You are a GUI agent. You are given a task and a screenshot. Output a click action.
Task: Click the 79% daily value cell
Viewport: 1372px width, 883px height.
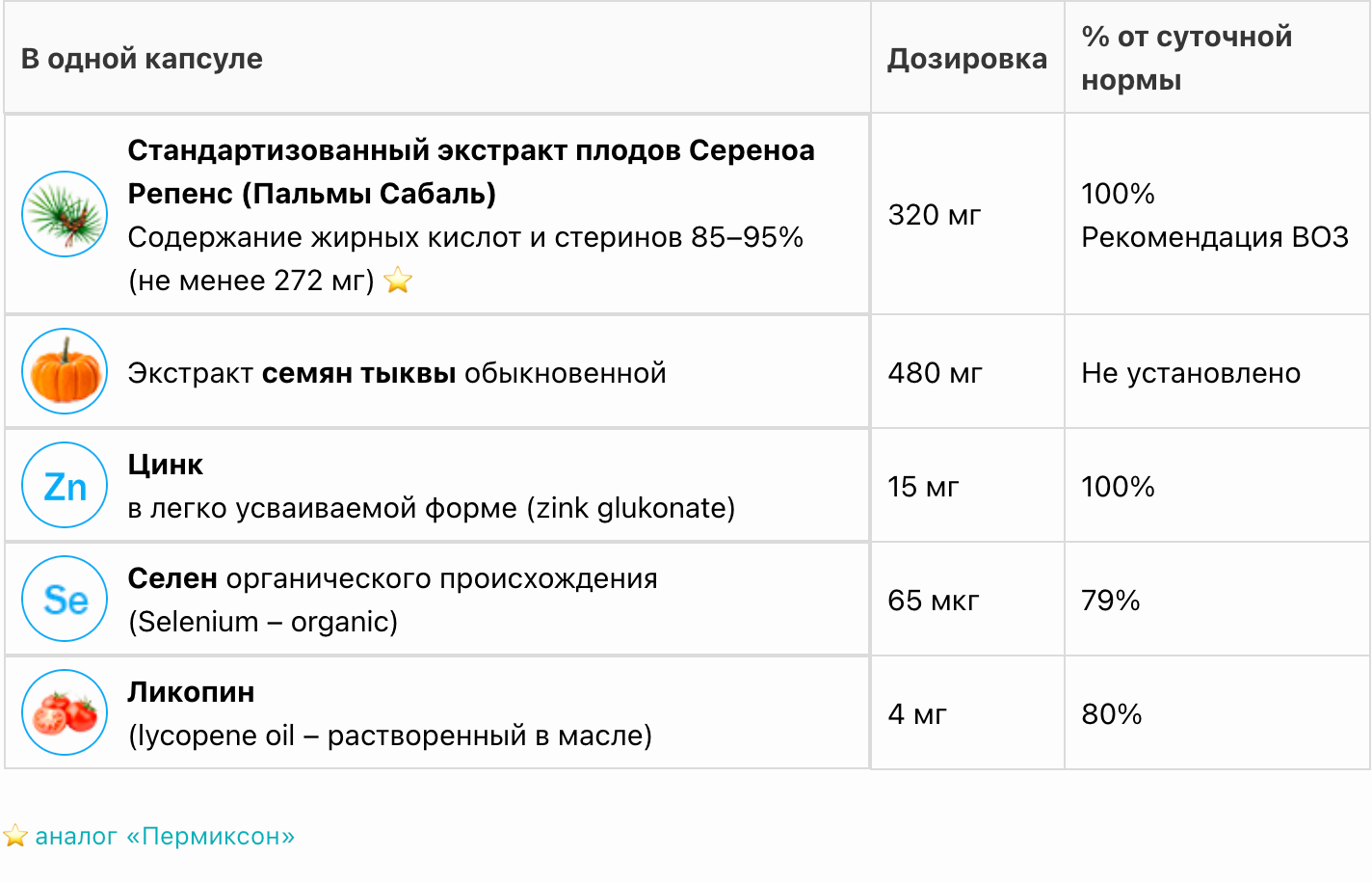tap(1111, 601)
